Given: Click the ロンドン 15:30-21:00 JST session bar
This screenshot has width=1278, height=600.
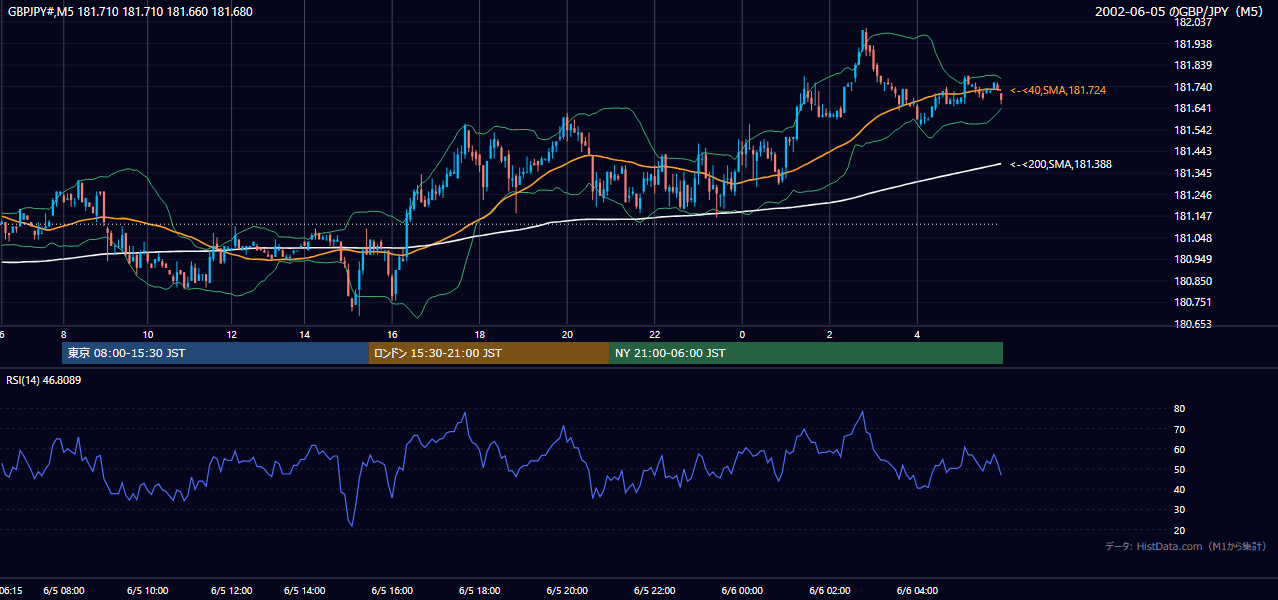Looking at the screenshot, I should tap(489, 353).
